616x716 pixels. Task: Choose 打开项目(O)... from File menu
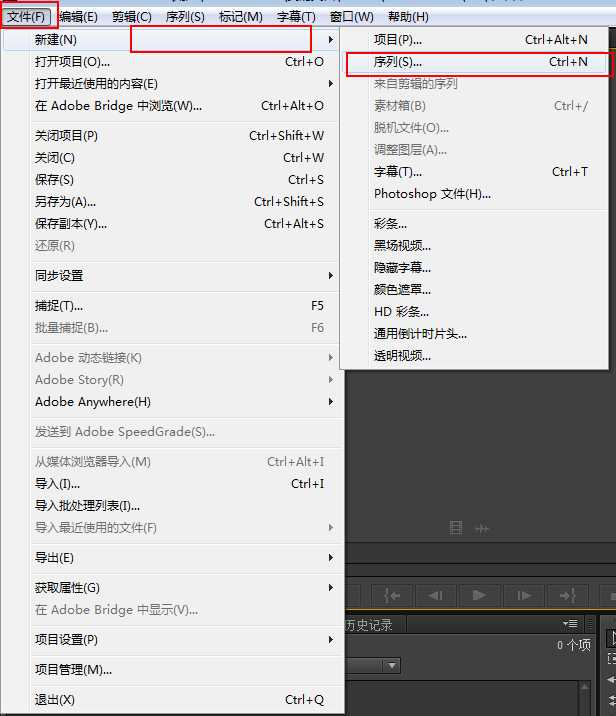point(171,62)
